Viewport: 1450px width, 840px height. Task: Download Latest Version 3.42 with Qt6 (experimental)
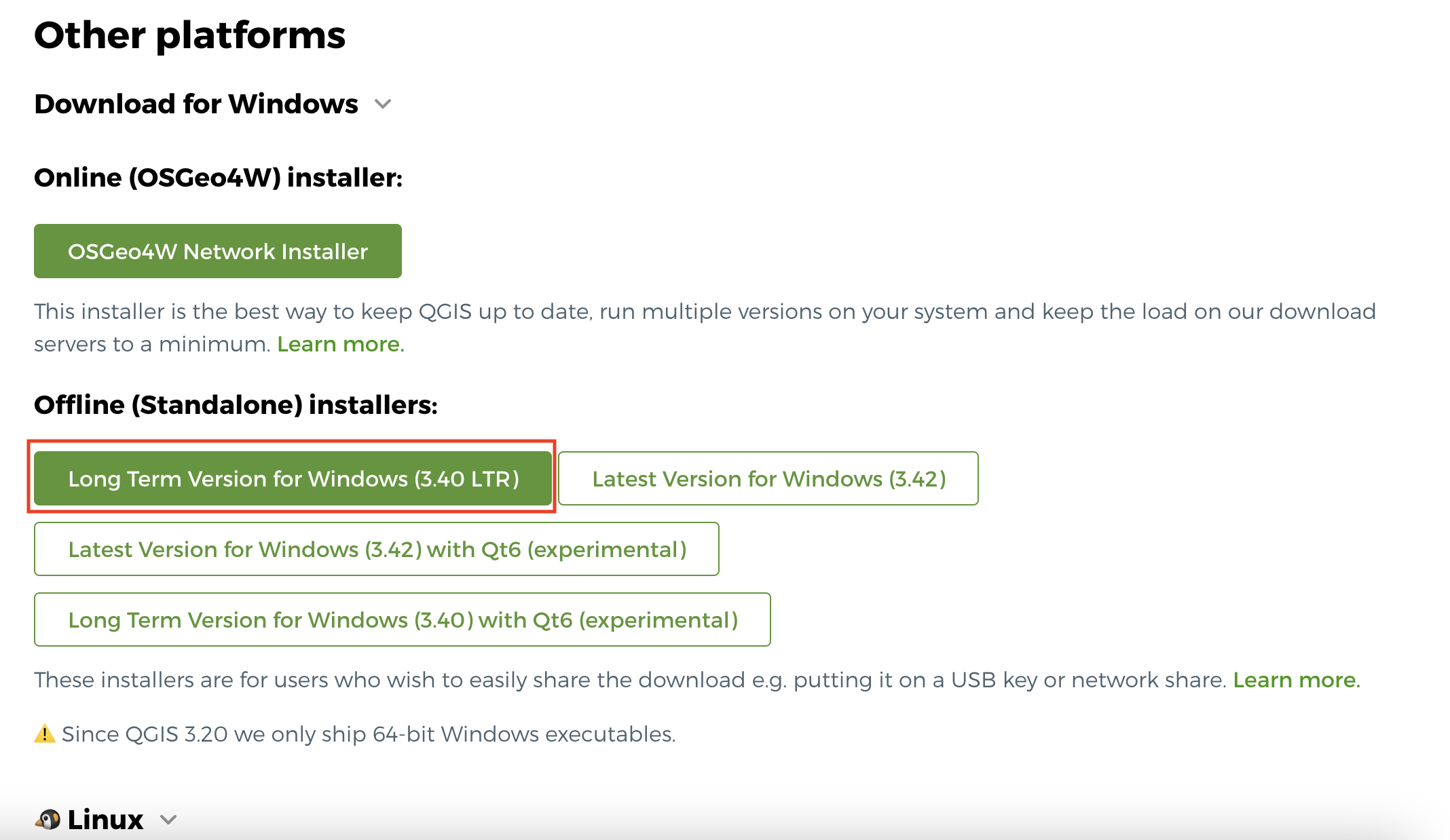[x=377, y=550]
